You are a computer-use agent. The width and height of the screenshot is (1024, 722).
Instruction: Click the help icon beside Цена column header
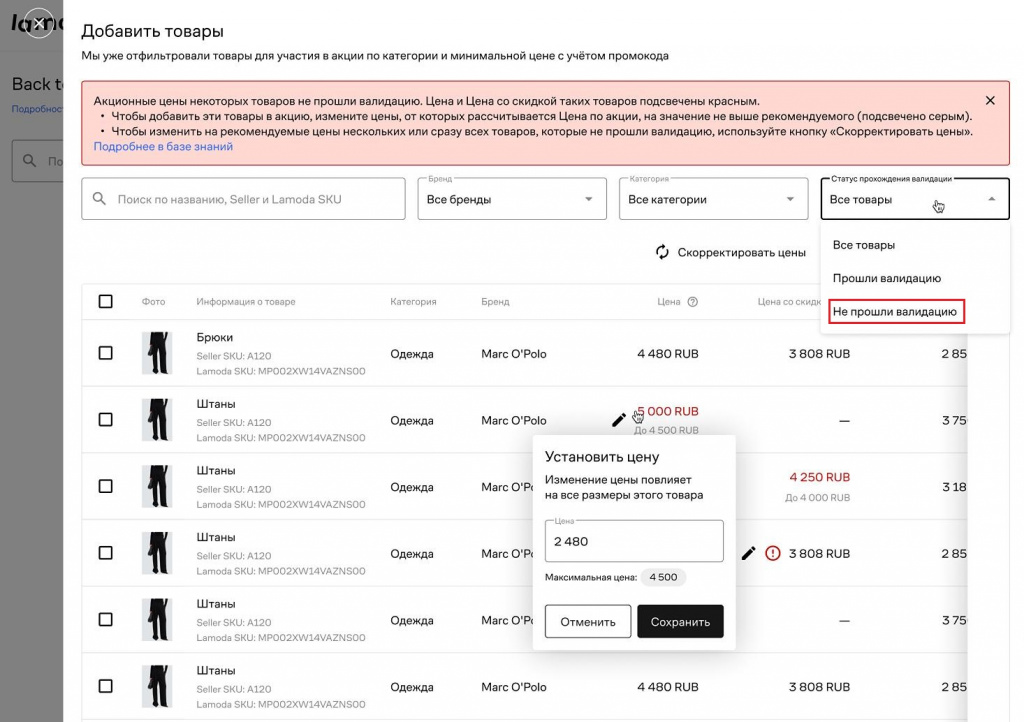(x=693, y=302)
